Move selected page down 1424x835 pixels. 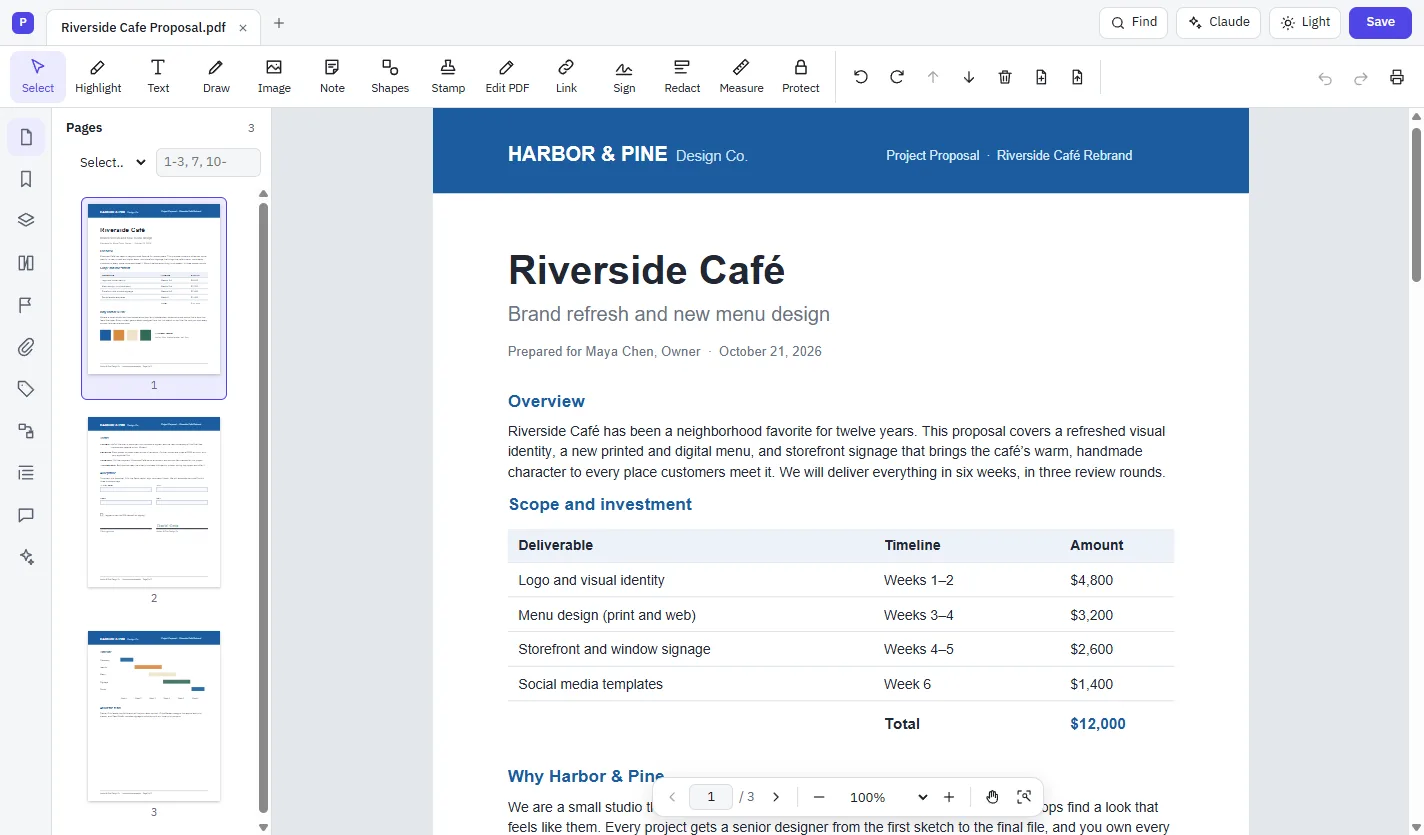tap(969, 77)
